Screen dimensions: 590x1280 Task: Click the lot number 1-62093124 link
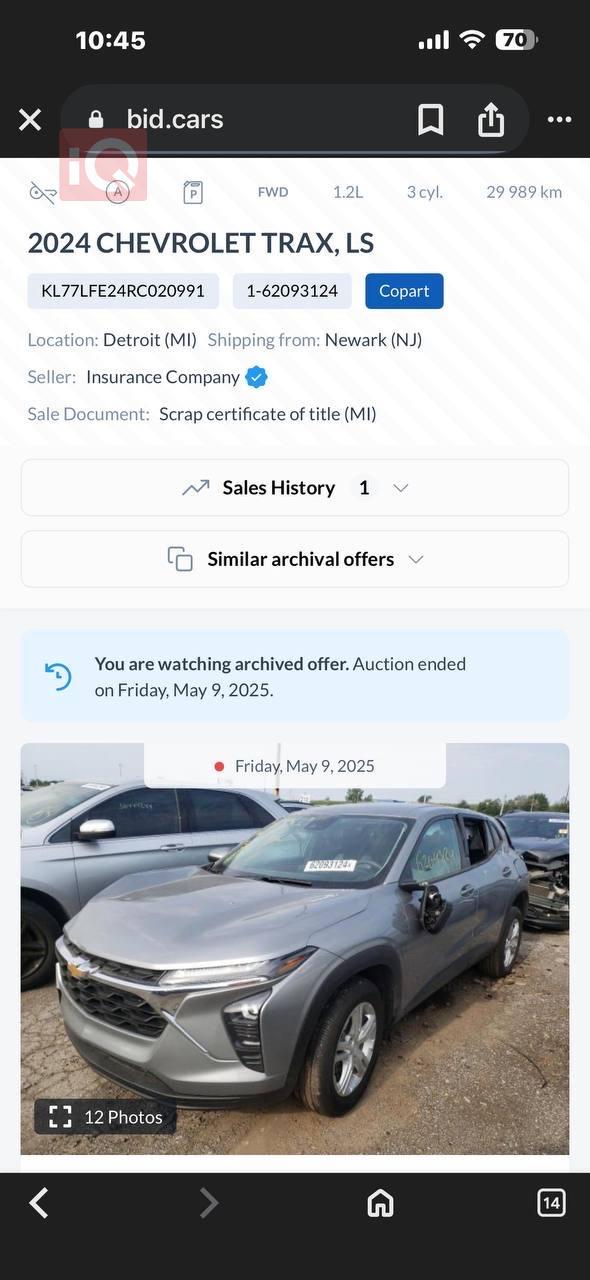[289, 291]
